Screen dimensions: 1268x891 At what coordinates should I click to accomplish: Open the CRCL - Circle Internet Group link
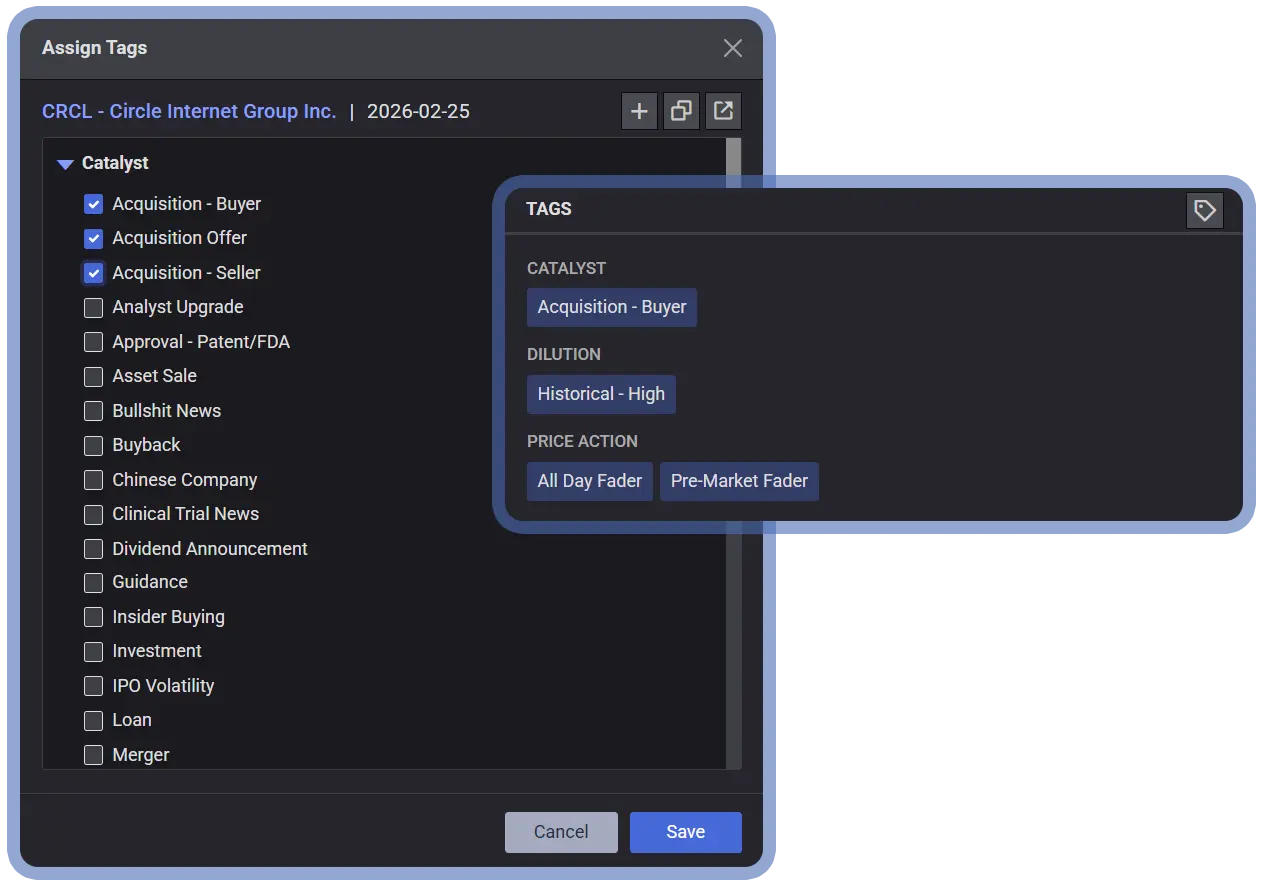(189, 111)
